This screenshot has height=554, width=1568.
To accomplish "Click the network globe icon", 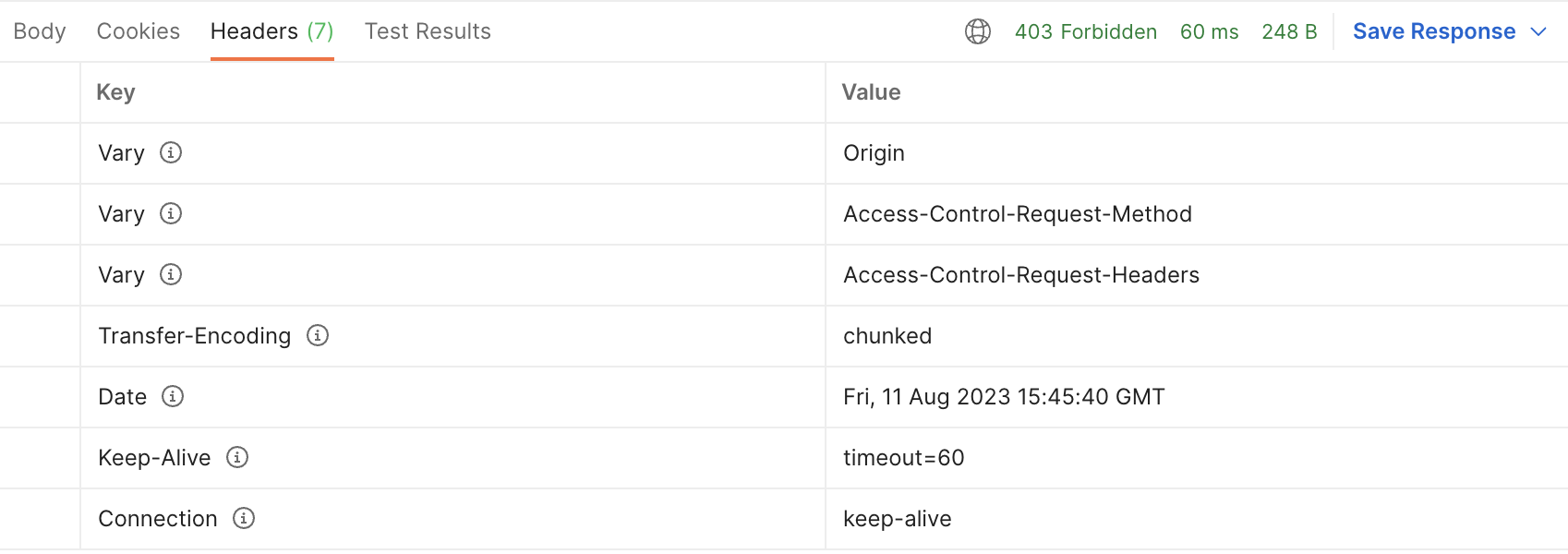I will coord(978,31).
